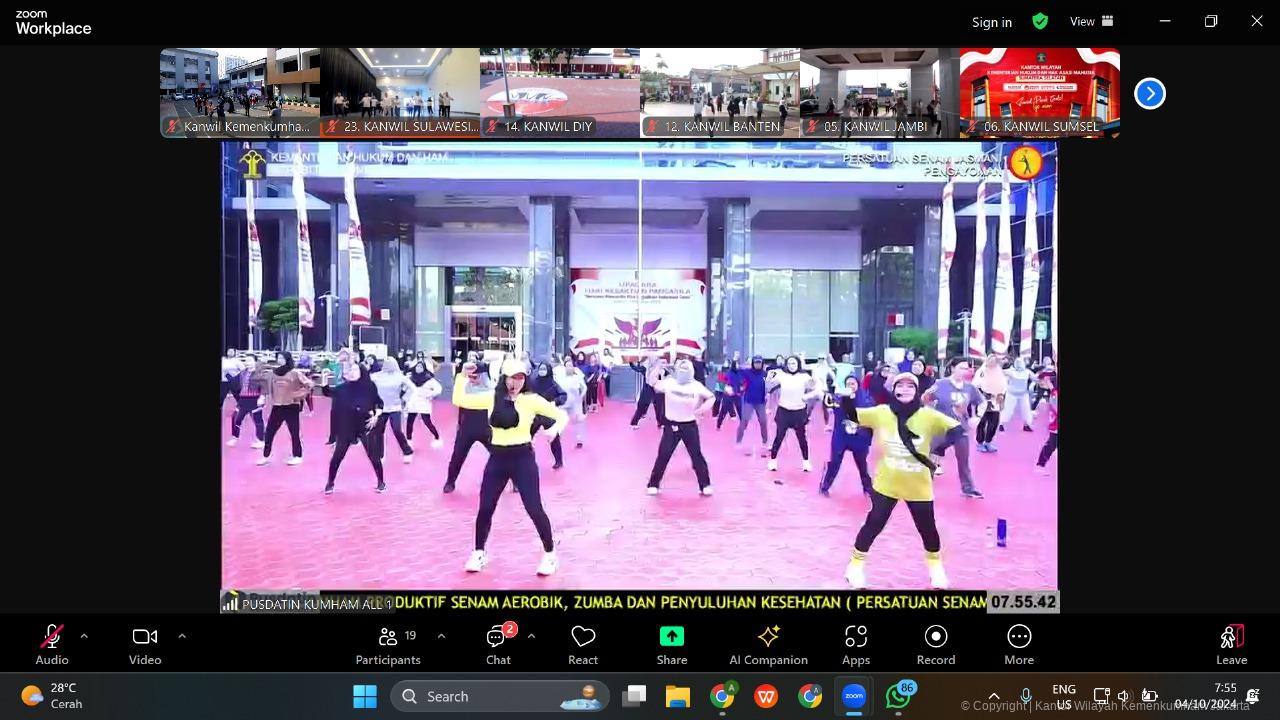Open the More options menu

click(x=1019, y=644)
